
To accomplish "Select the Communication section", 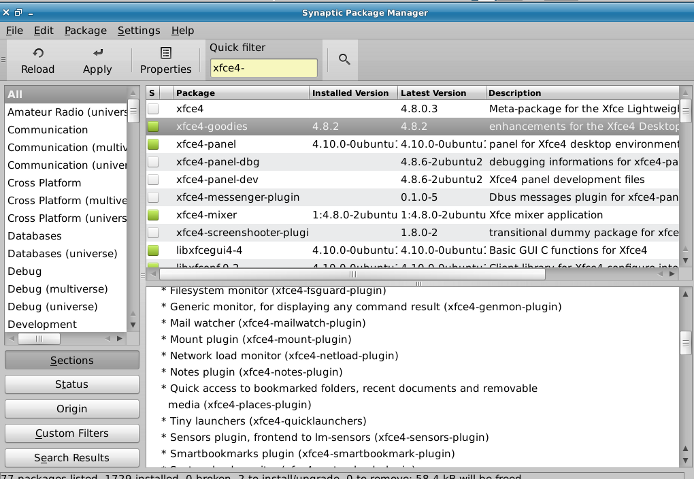I will pos(66,130).
